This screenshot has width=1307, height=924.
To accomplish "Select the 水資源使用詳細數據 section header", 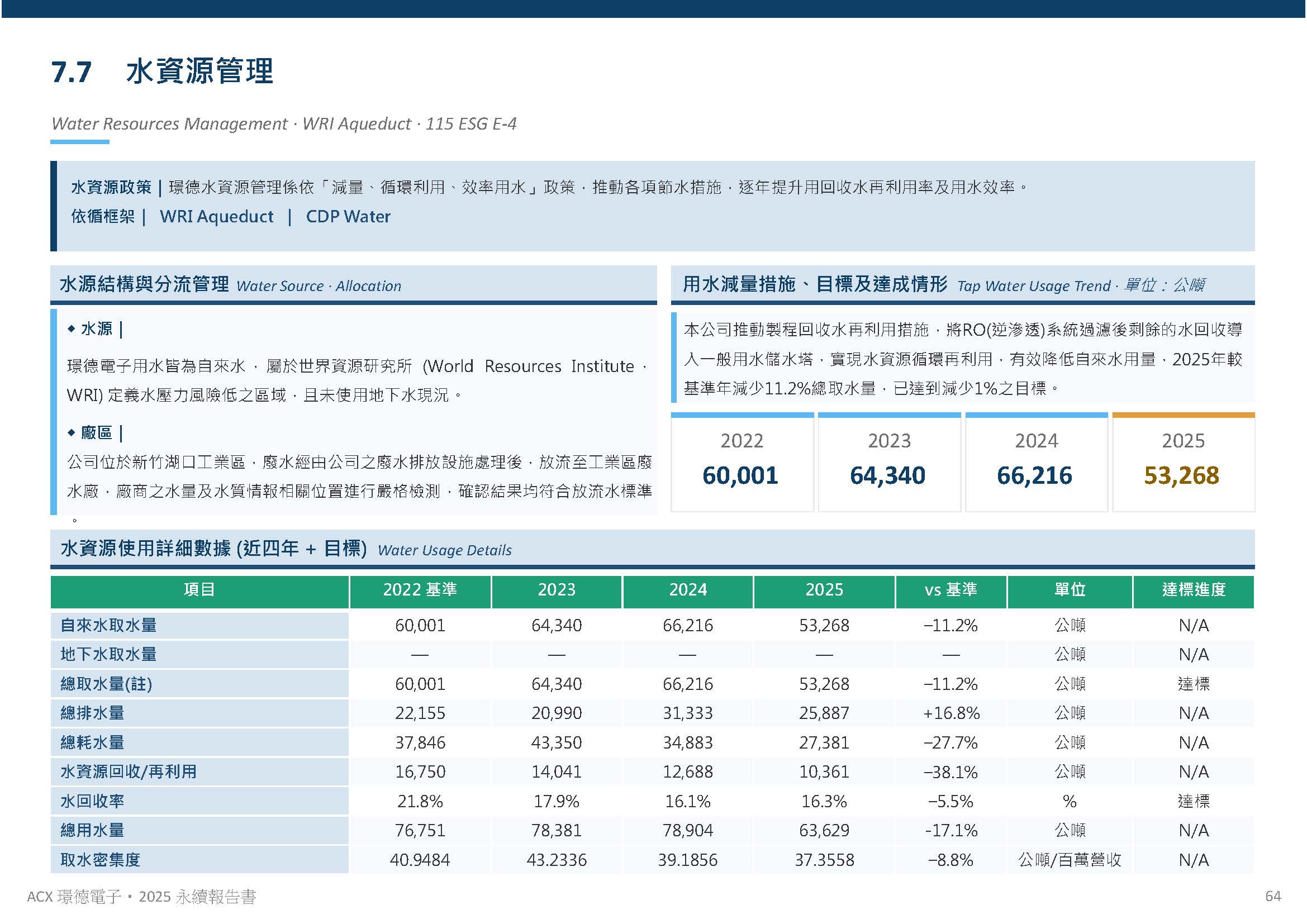I will [x=652, y=549].
